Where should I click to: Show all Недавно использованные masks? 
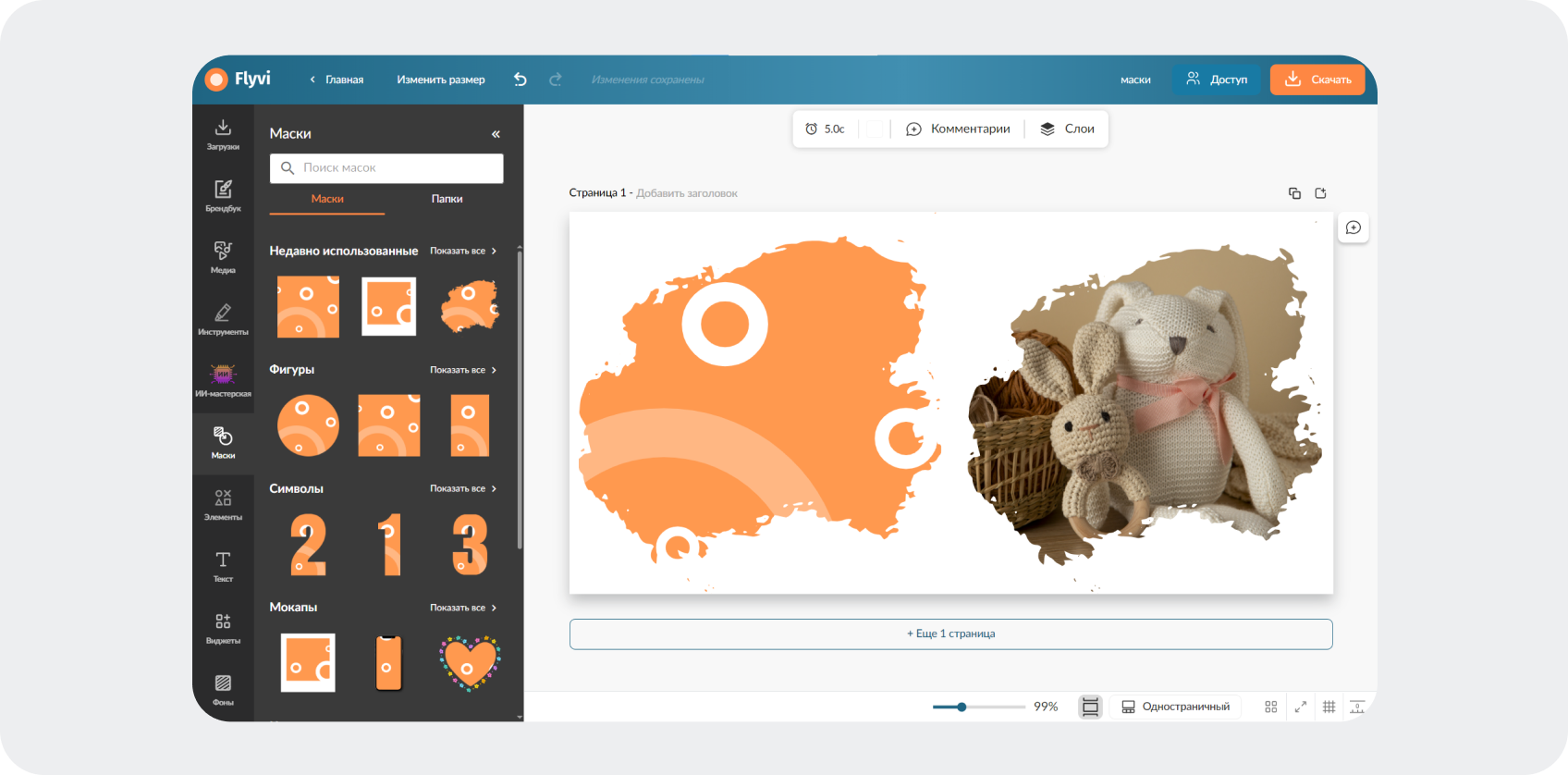[463, 251]
